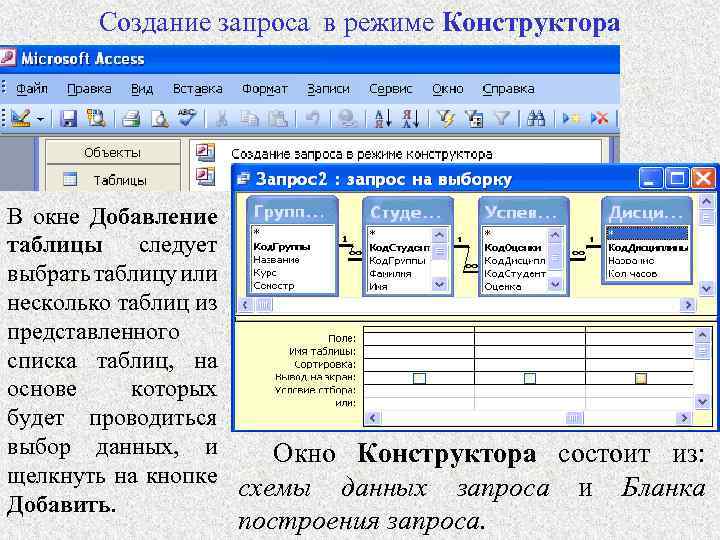This screenshot has width=720, height=540.
Task: Click design grid horizontal scrollbar thumb
Action: click(x=574, y=418)
